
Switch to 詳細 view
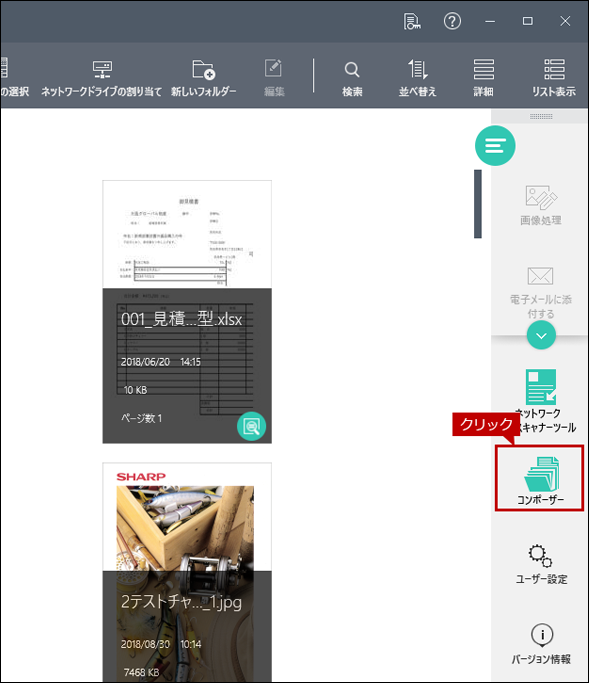tap(484, 78)
